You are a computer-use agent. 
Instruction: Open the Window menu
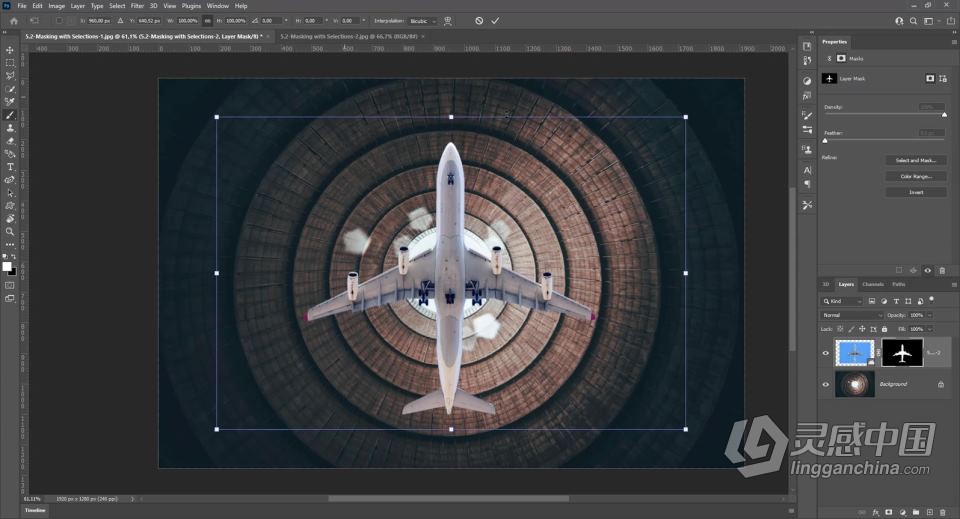[217, 6]
